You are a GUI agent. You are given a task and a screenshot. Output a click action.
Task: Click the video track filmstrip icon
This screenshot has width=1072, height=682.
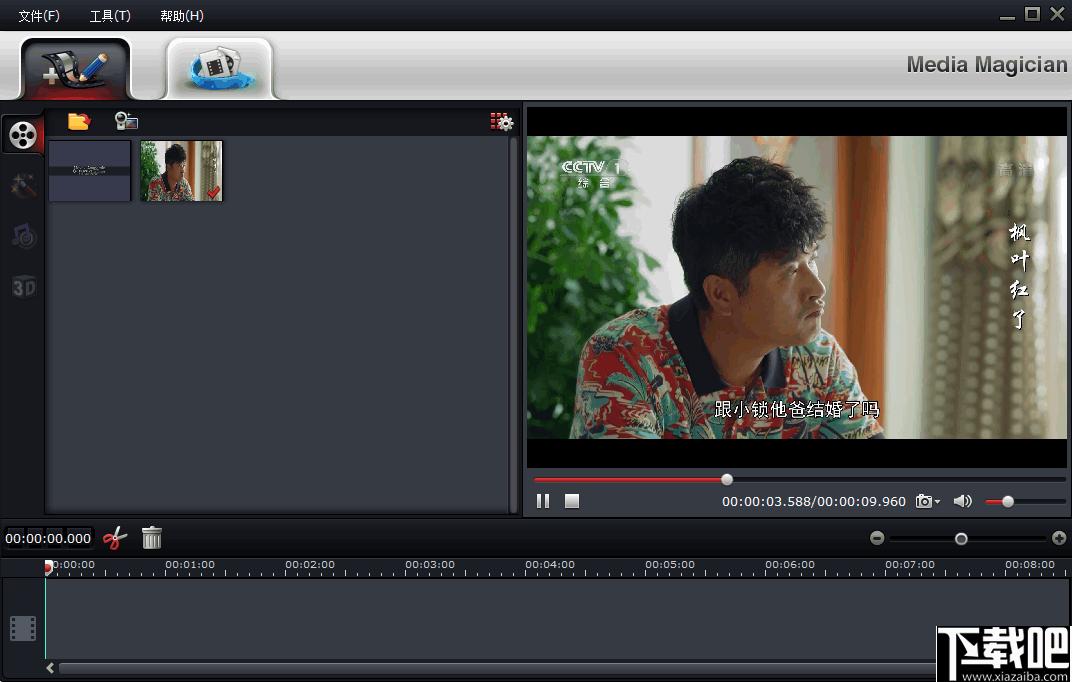23,629
